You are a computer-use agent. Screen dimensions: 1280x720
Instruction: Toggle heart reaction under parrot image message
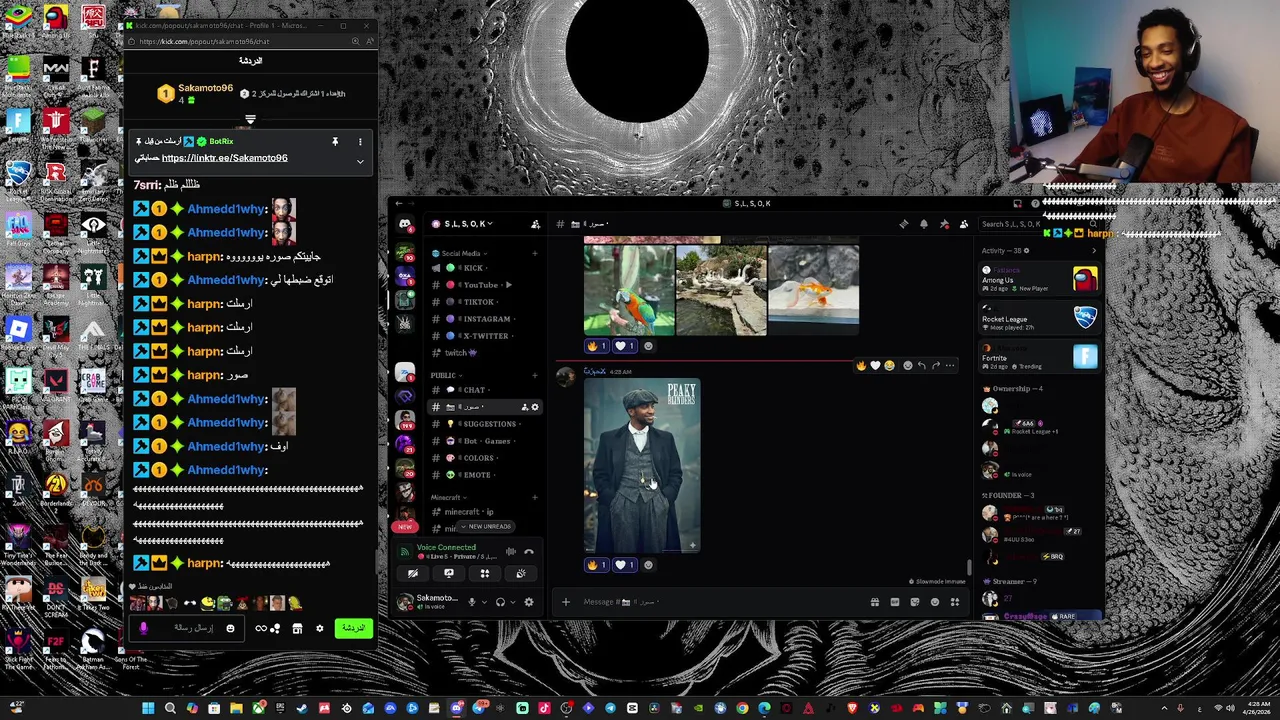tap(624, 346)
